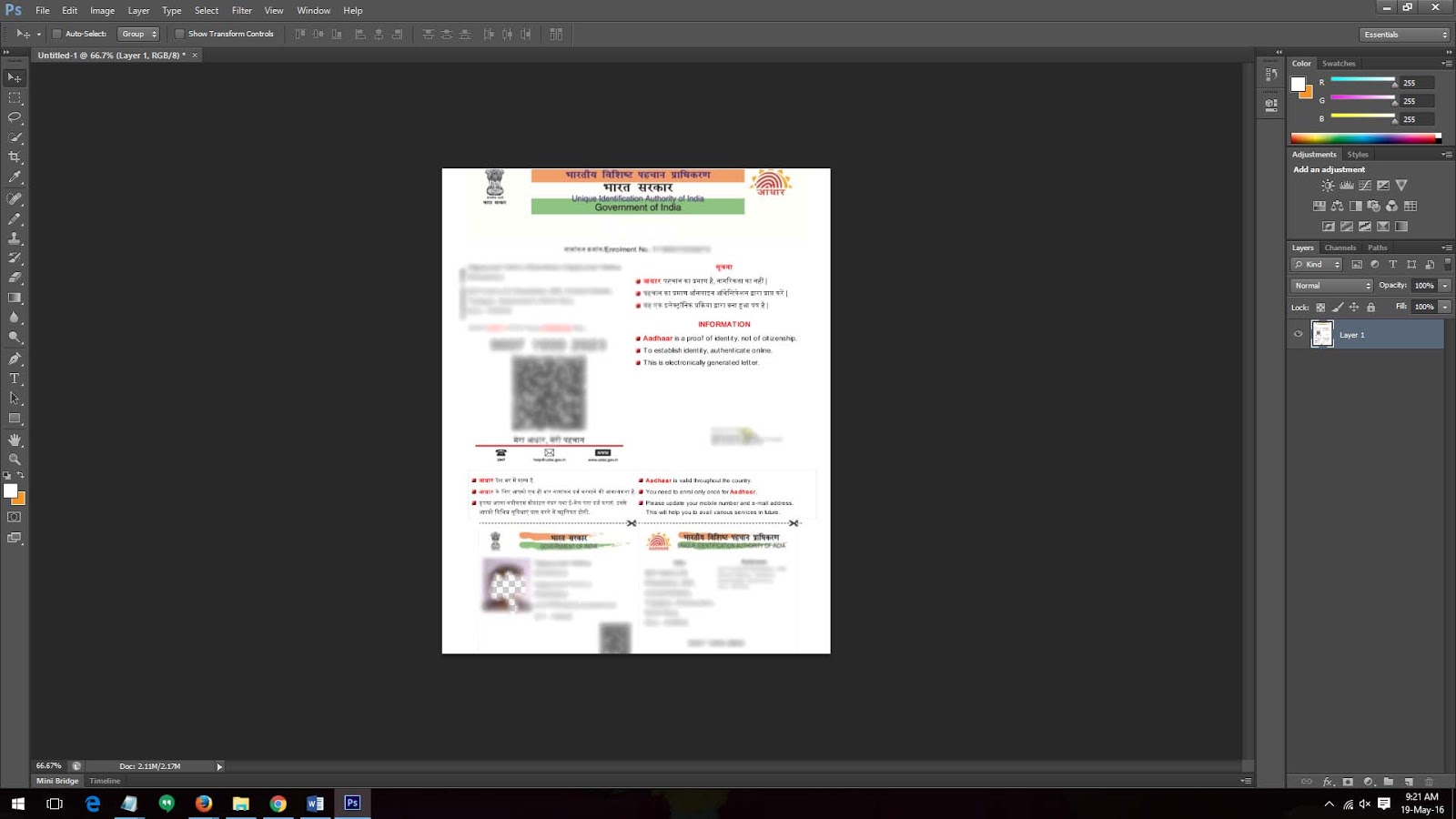Add a Vibrance adjustment

pos(1401,185)
